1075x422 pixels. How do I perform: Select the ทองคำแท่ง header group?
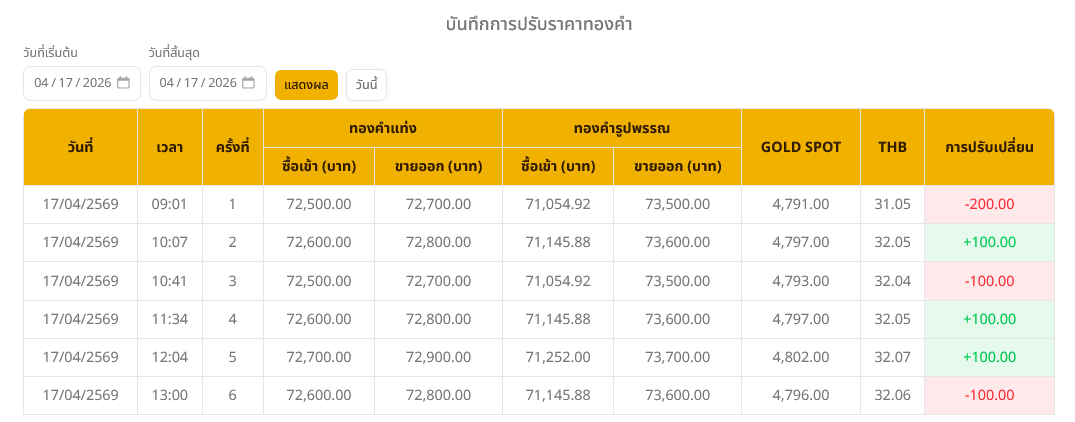point(382,128)
